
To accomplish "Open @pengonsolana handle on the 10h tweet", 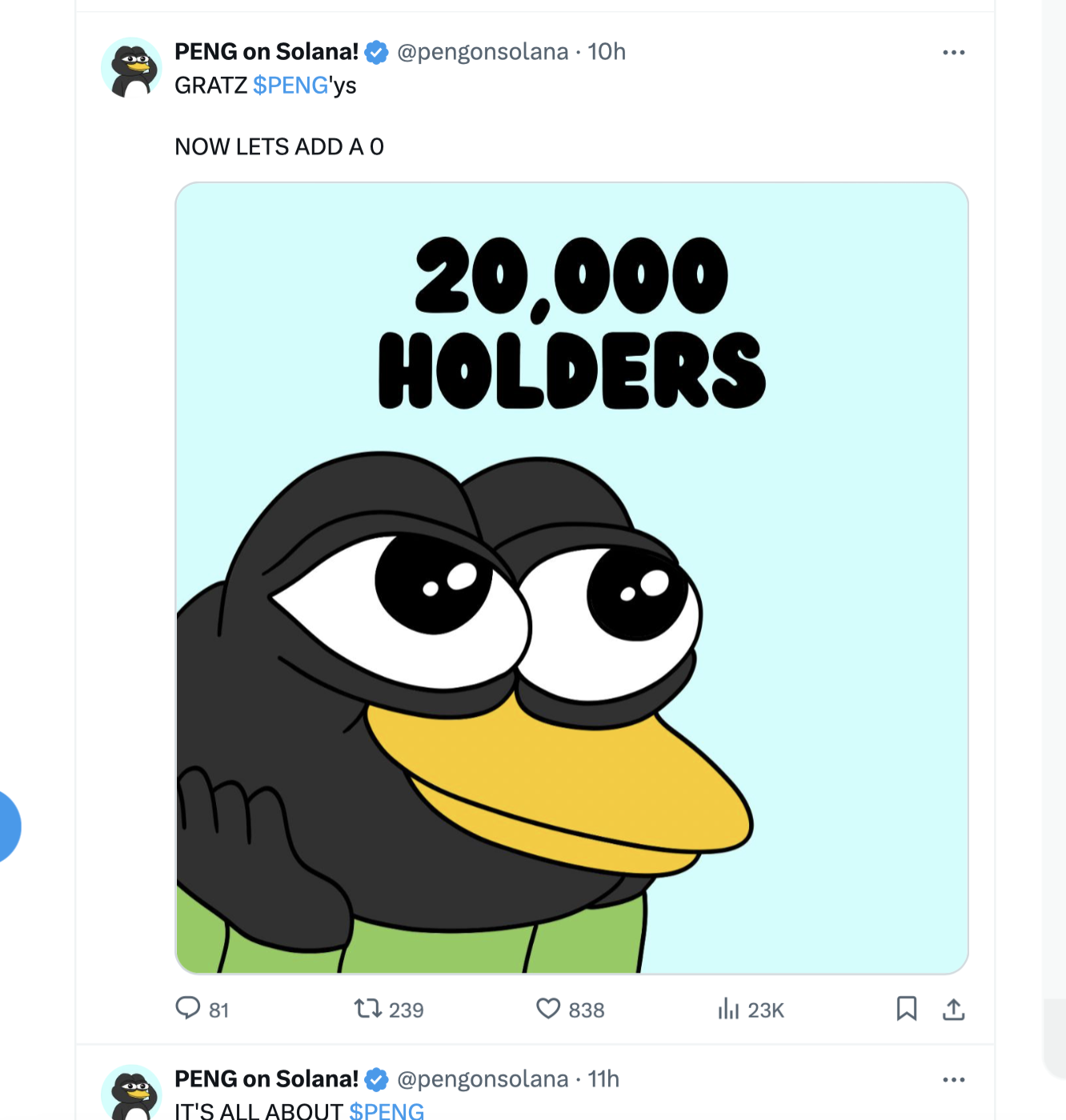I will [x=483, y=52].
